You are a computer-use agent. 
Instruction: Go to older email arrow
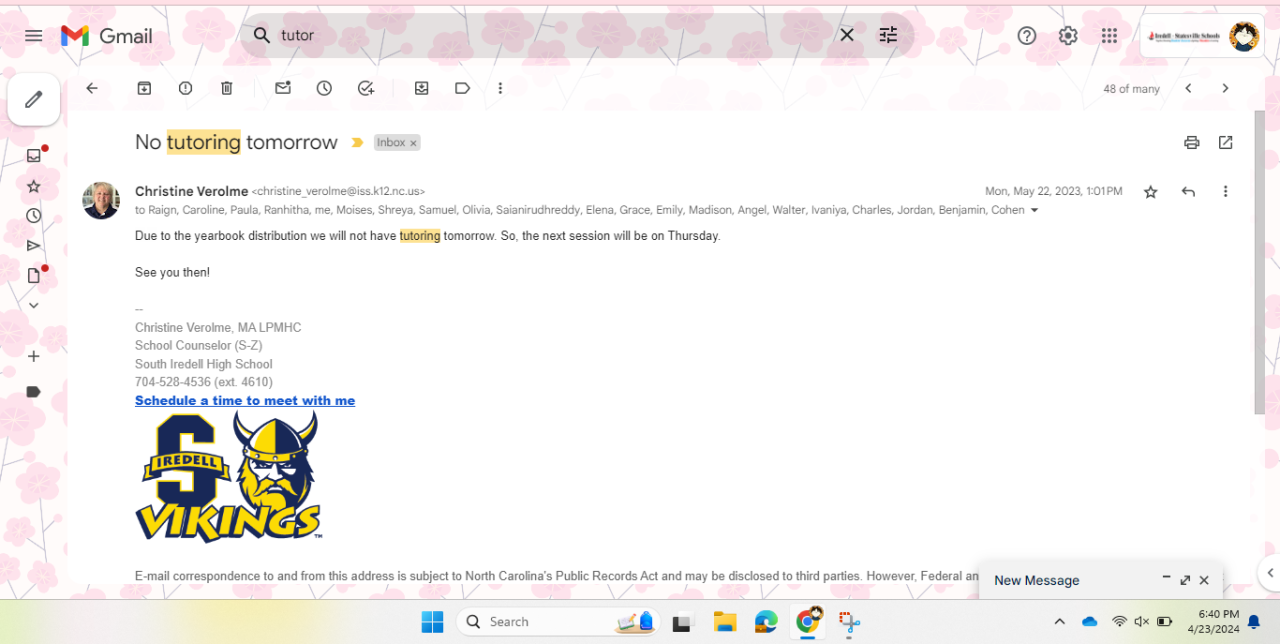[x=1225, y=88]
